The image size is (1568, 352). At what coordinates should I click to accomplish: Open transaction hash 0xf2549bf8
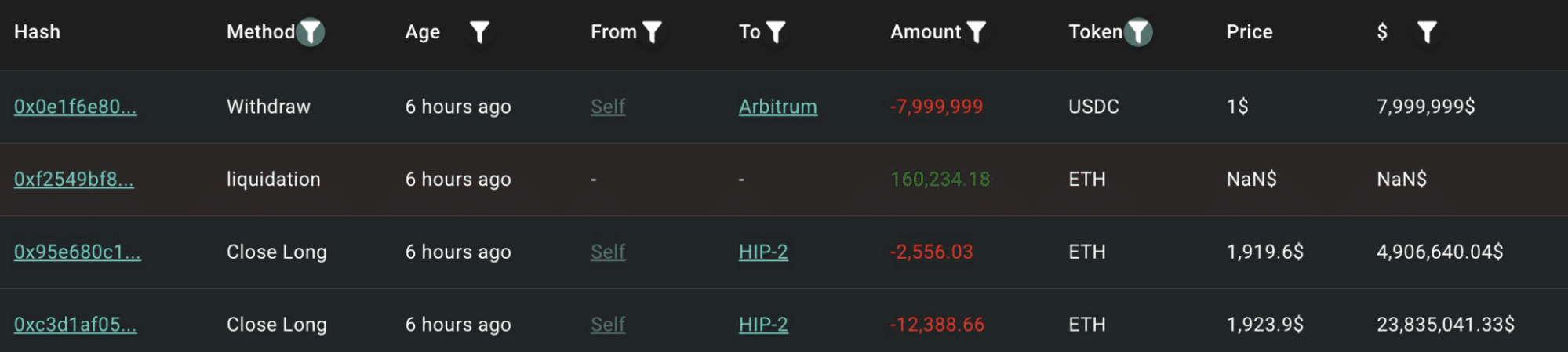[x=74, y=180]
